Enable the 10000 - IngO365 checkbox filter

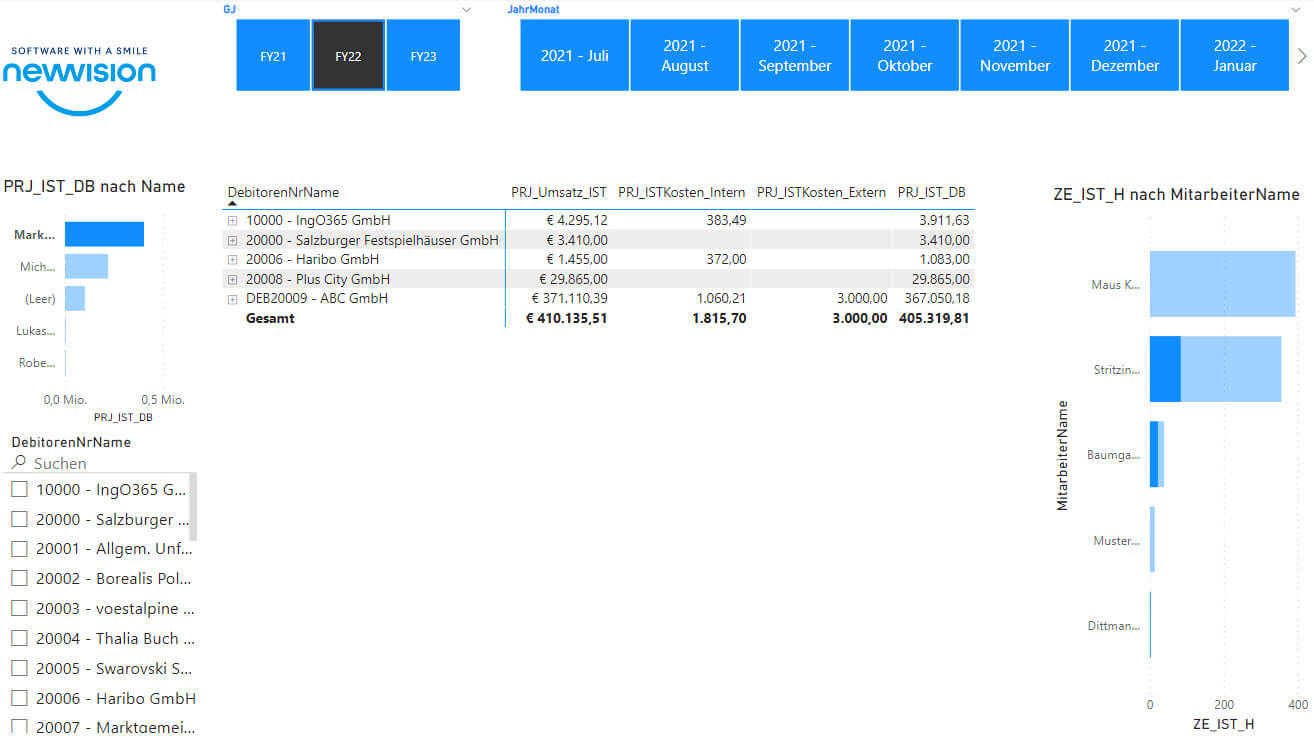coord(19,489)
